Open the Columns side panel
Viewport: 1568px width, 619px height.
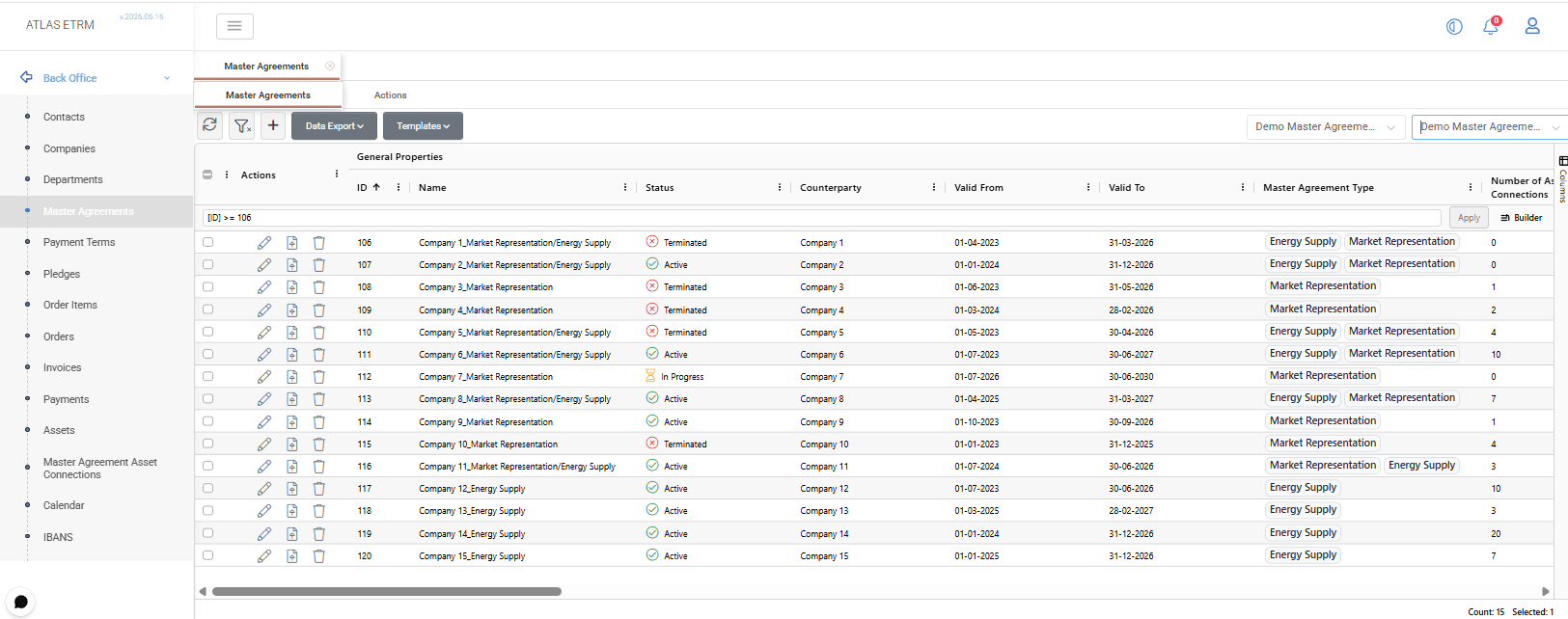click(x=1562, y=178)
